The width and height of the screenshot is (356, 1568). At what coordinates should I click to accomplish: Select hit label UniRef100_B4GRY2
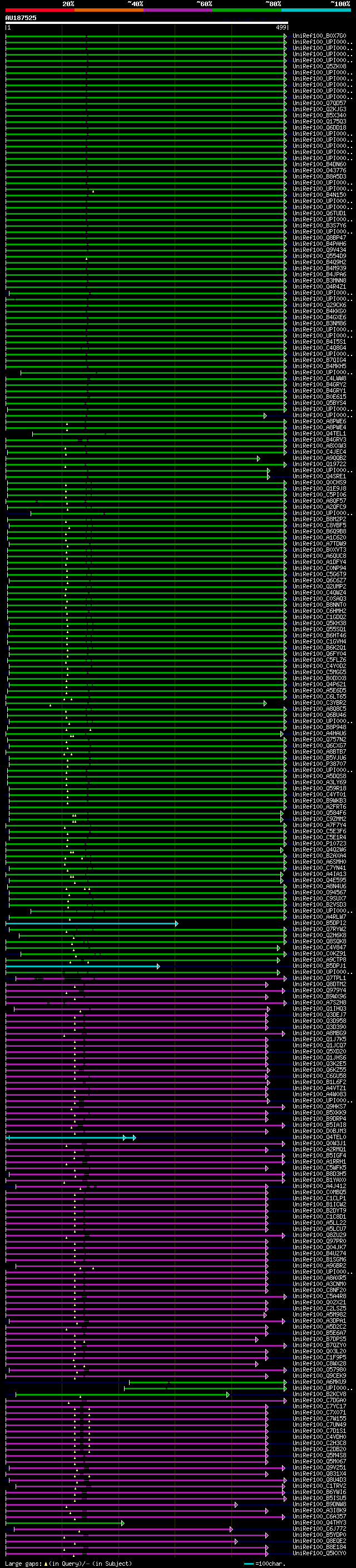[x=319, y=385]
